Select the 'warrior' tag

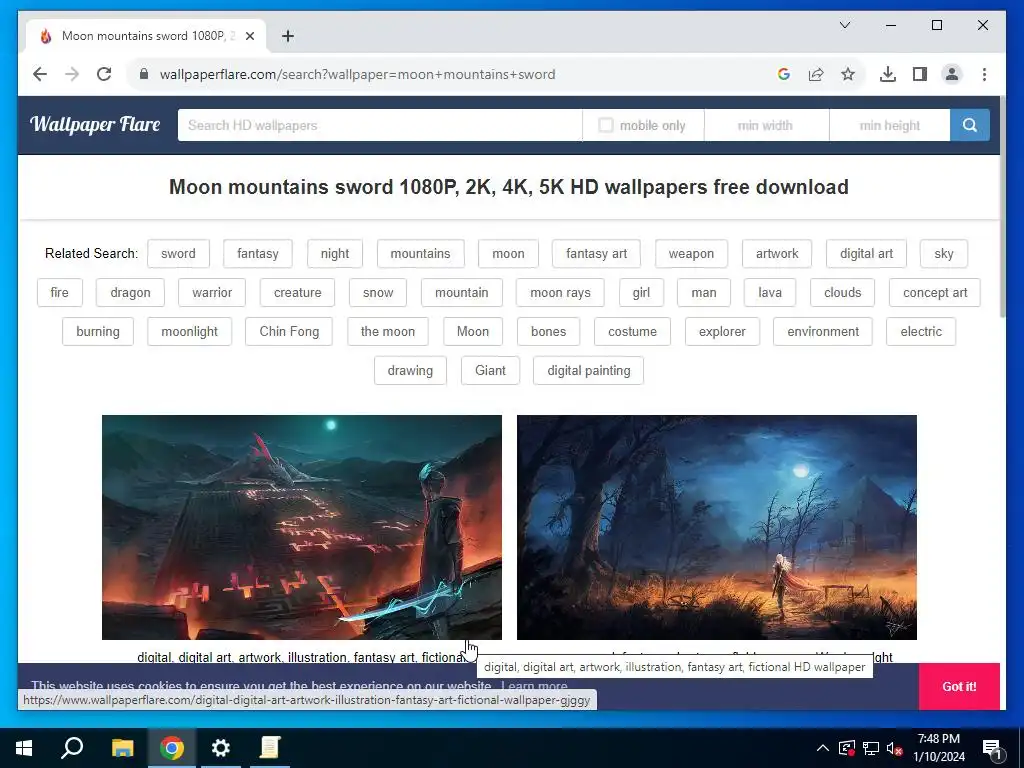pyautogui.click(x=212, y=293)
